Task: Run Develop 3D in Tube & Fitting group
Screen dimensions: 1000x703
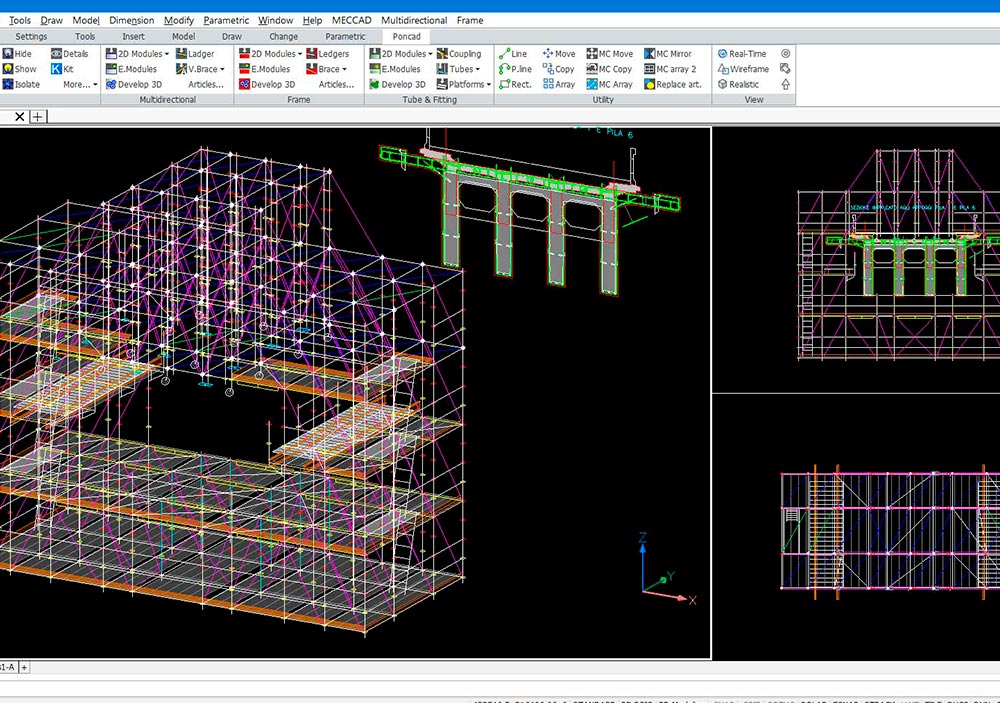Action: tap(397, 84)
